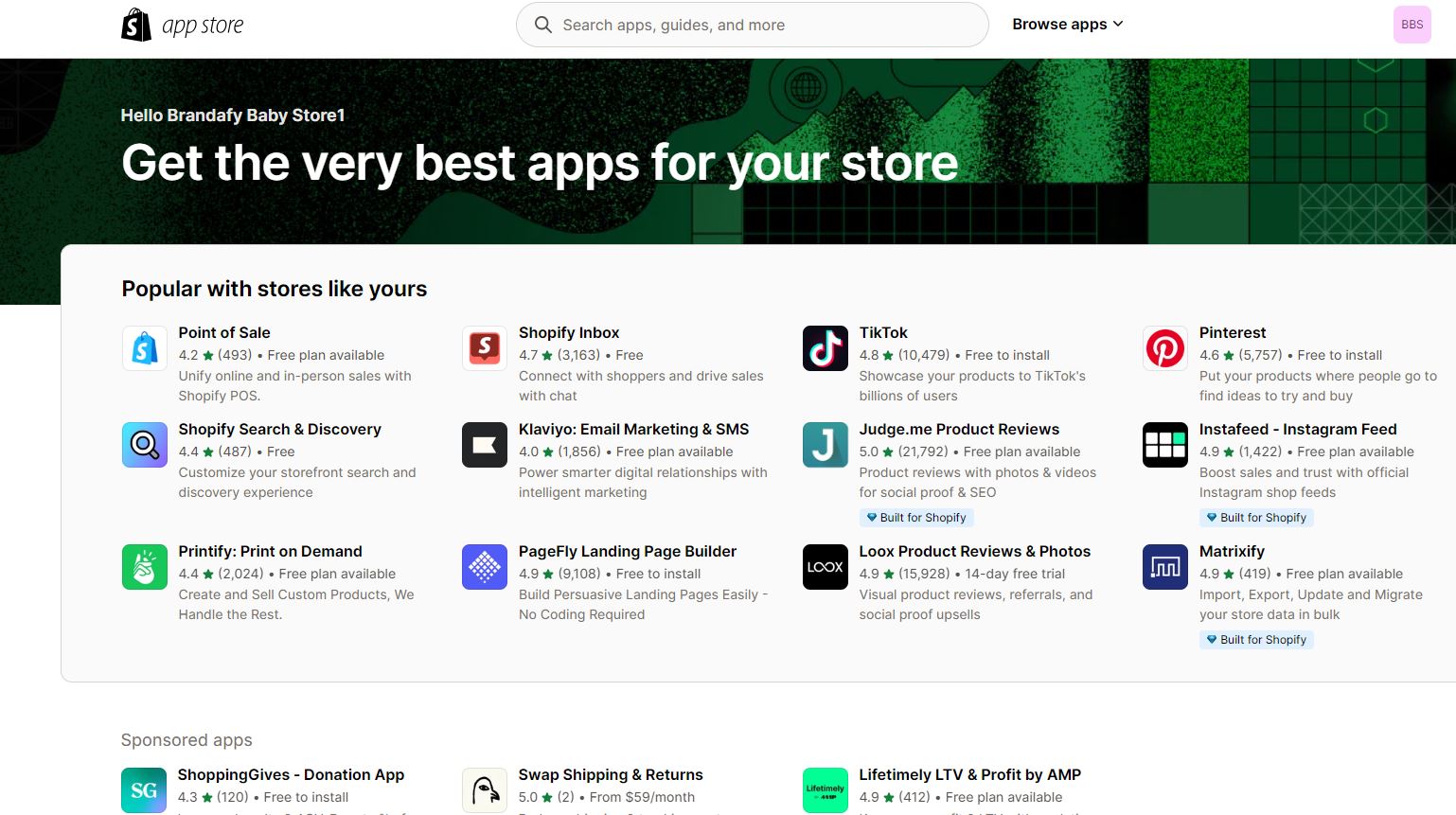Open the Shopify Inbox title link

tap(569, 333)
